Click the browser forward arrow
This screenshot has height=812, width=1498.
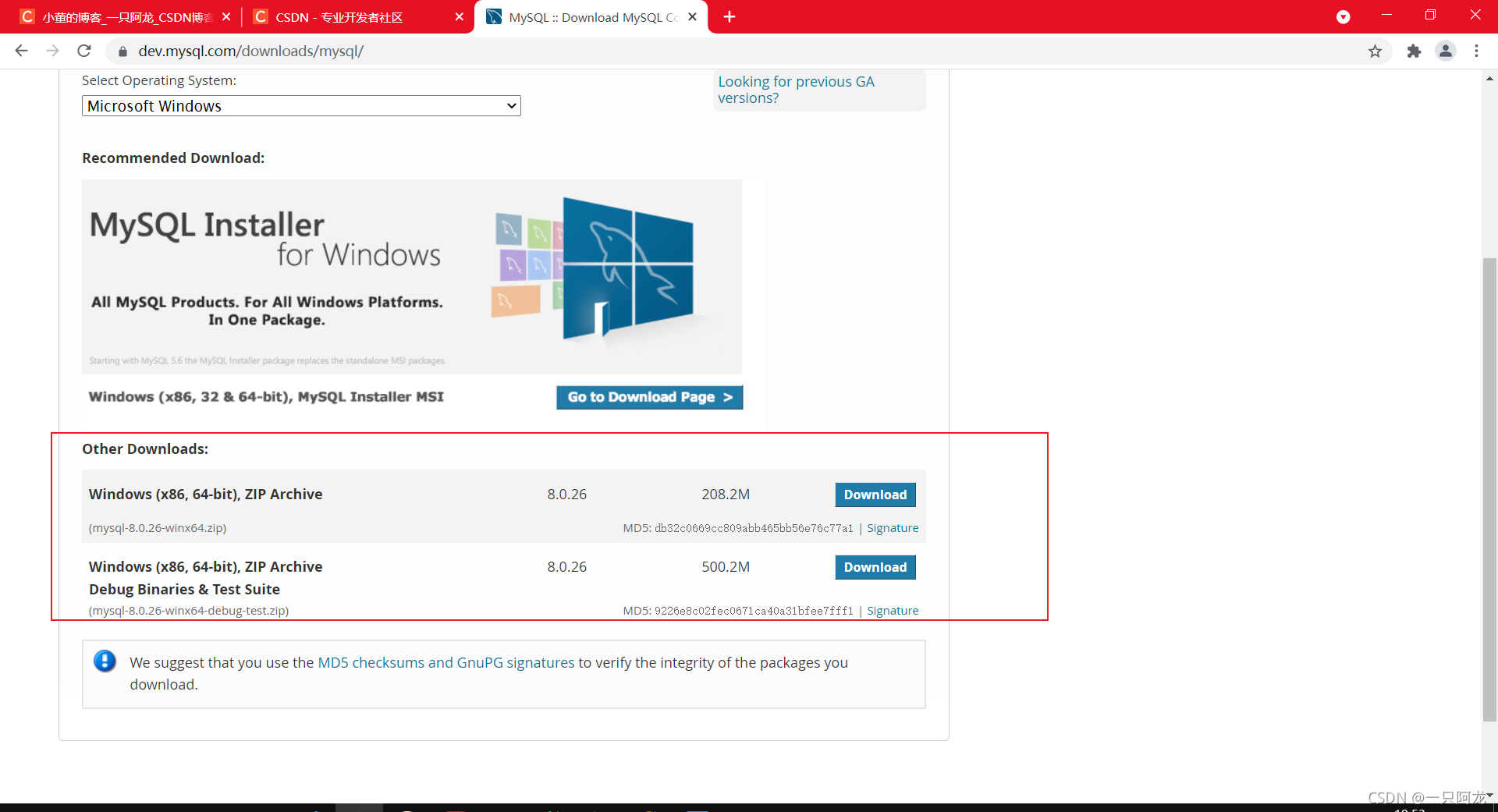point(52,51)
